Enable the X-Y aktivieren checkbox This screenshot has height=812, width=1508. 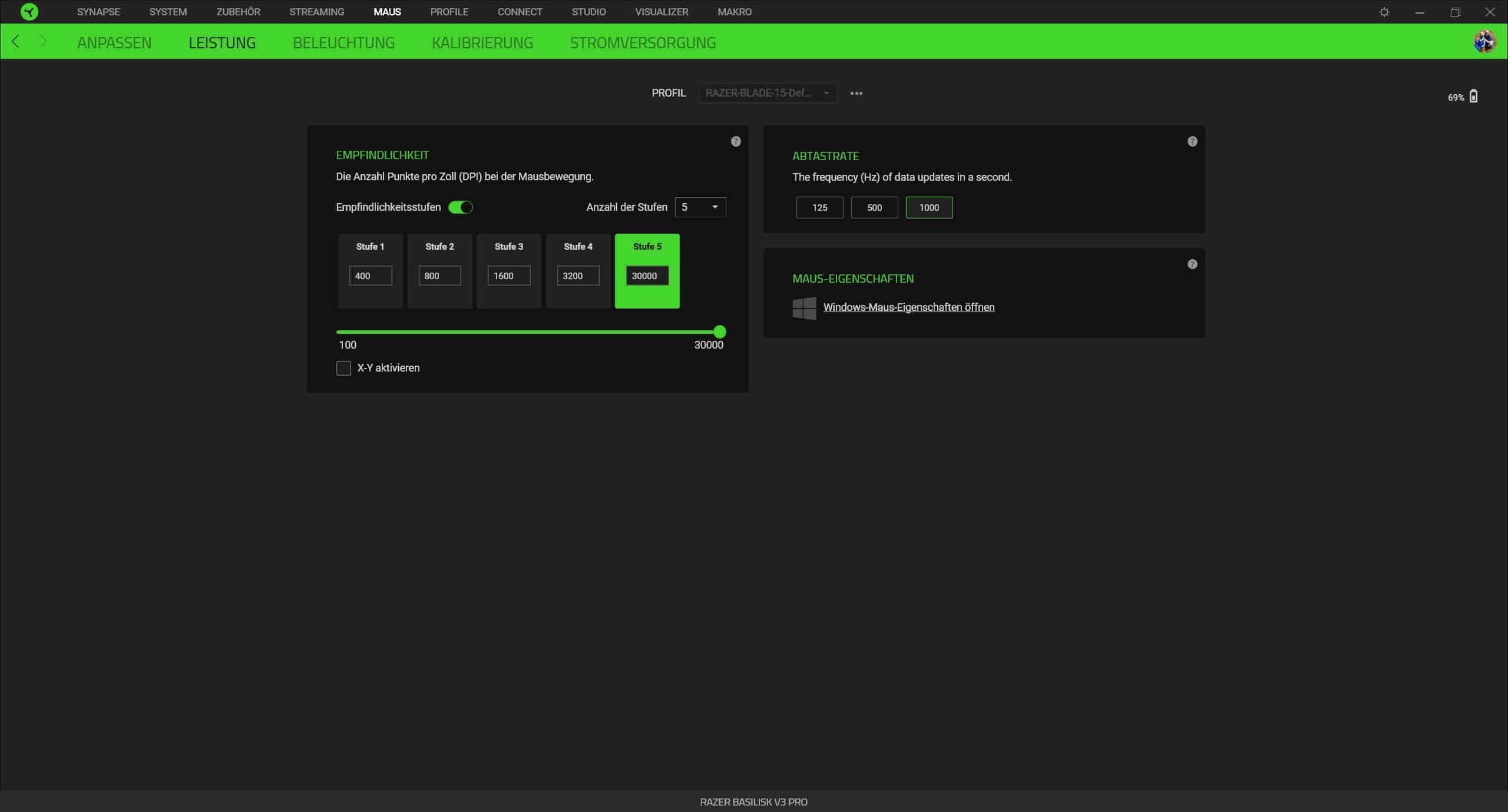point(343,368)
